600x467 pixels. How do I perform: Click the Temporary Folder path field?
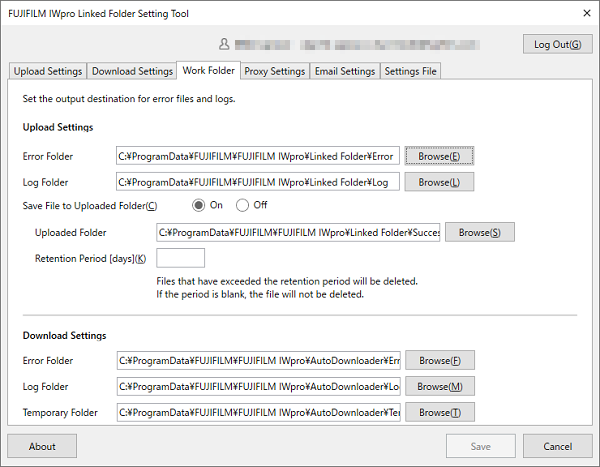point(259,413)
